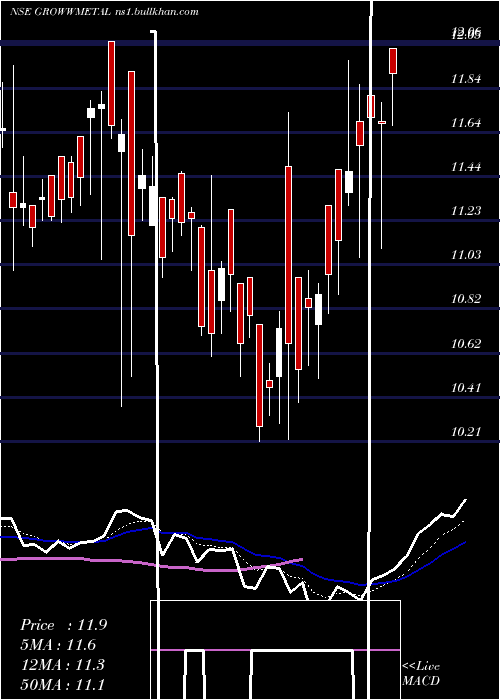Click the tall red candle reaching 12.05
Image resolution: width=500 pixels, height=700 pixels.
pyautogui.click(x=111, y=83)
